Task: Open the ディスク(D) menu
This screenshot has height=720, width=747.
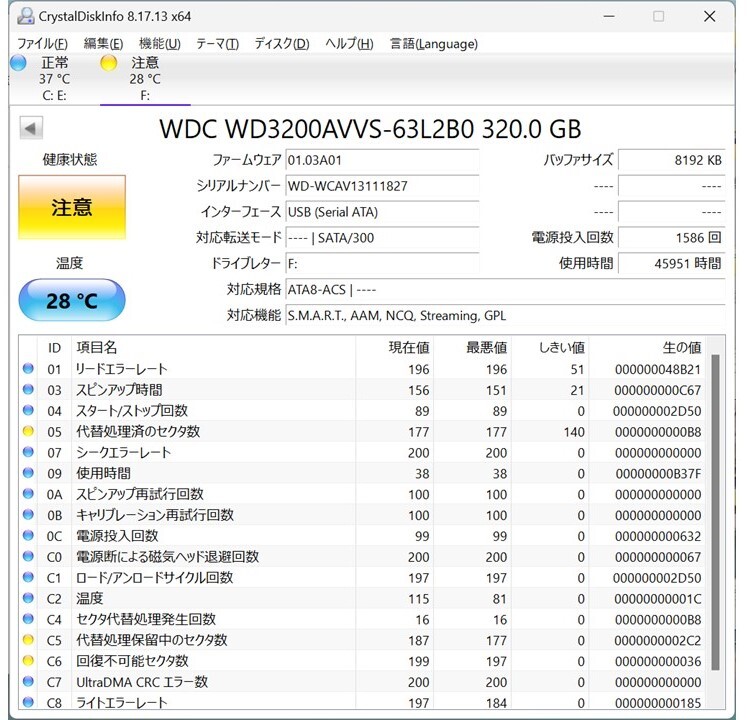Action: click(x=282, y=44)
